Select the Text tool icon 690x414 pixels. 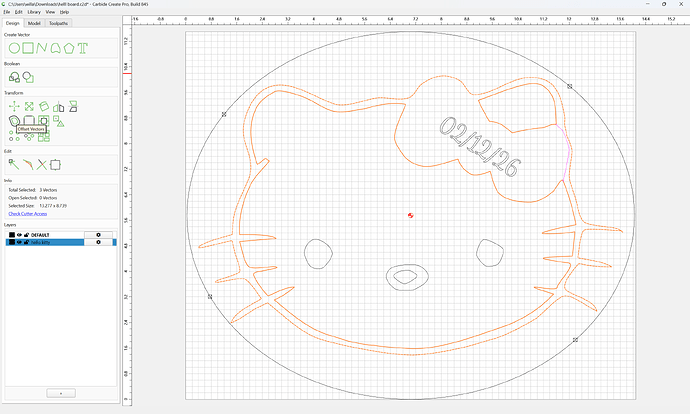tap(83, 48)
